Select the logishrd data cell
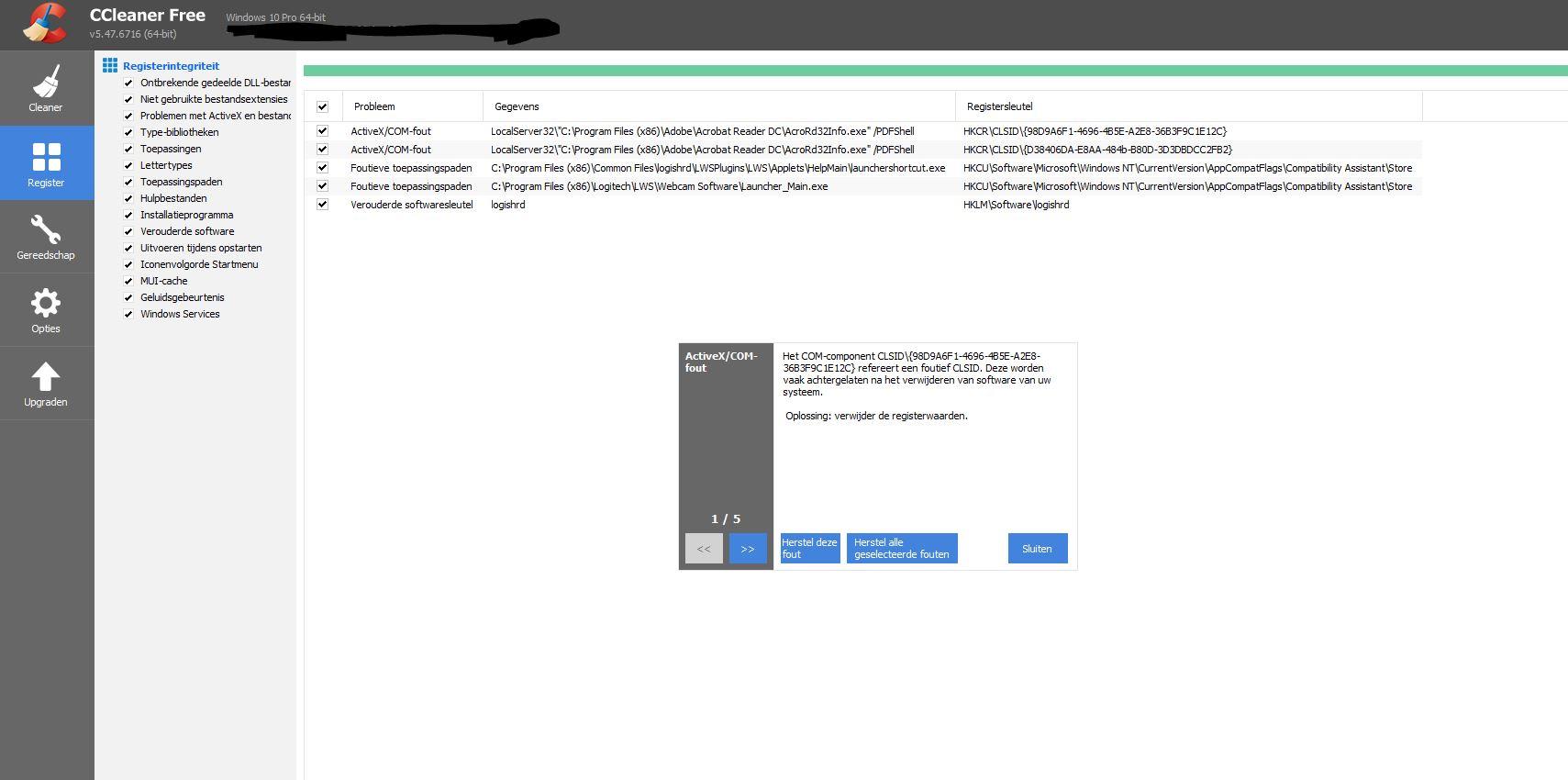This screenshot has width=1568, height=780. 508,205
